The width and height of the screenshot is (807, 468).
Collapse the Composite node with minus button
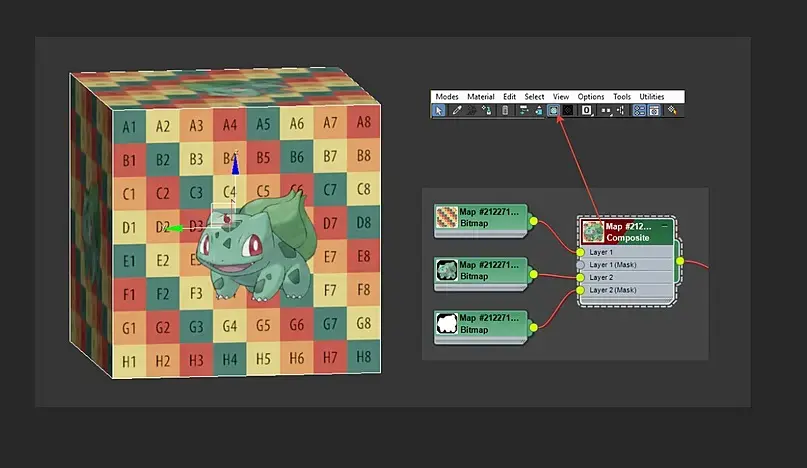click(x=665, y=226)
